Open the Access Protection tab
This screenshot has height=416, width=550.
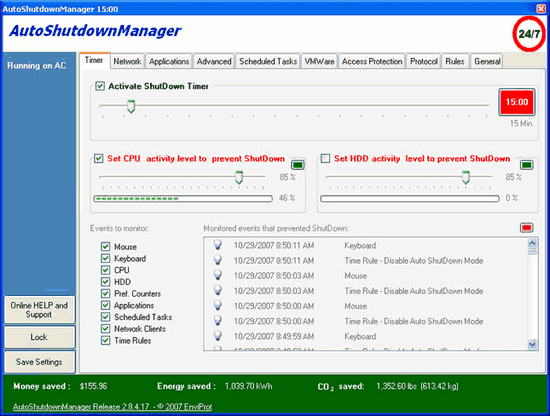pyautogui.click(x=372, y=61)
